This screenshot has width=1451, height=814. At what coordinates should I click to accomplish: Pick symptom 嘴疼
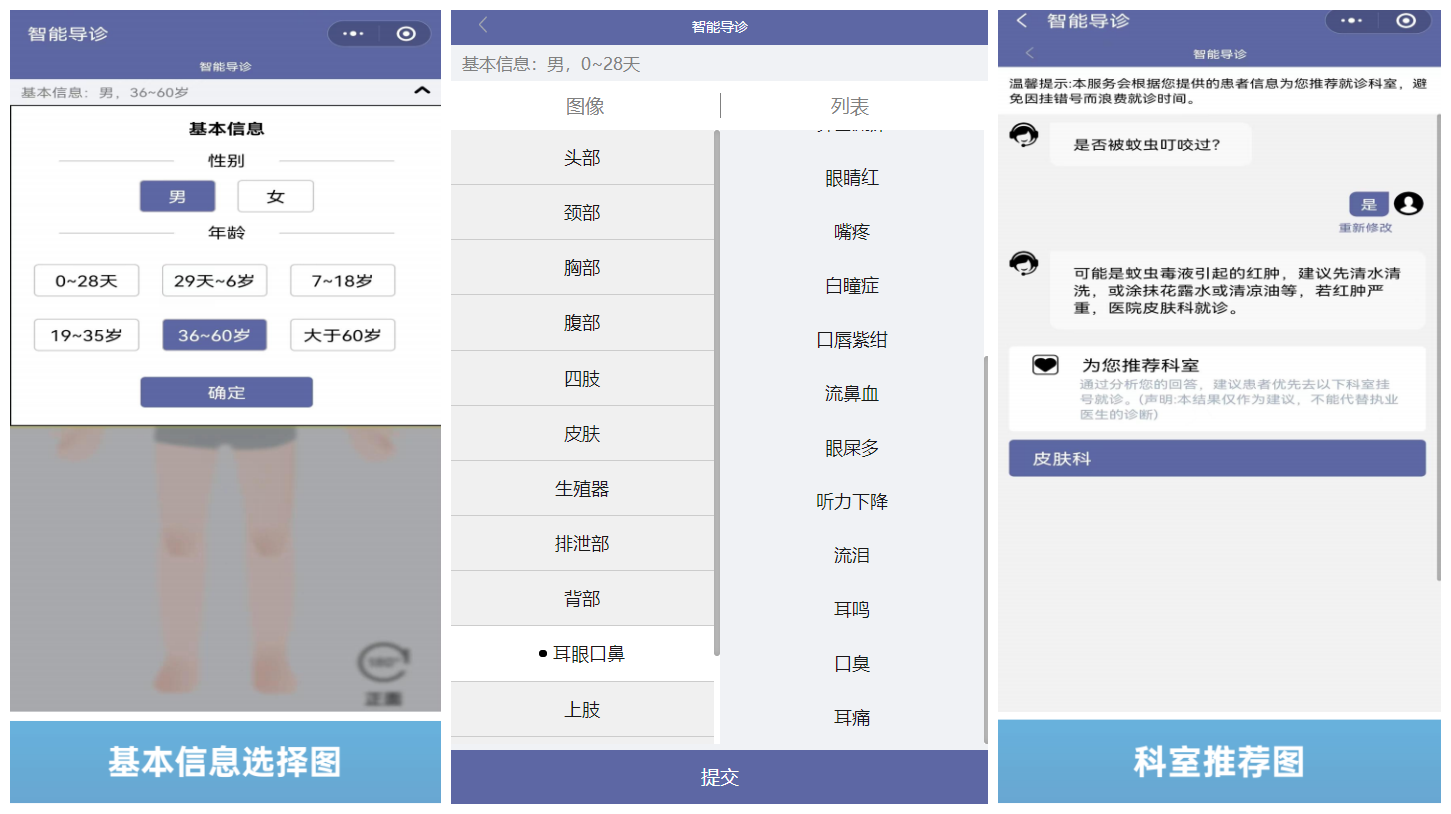coord(852,232)
